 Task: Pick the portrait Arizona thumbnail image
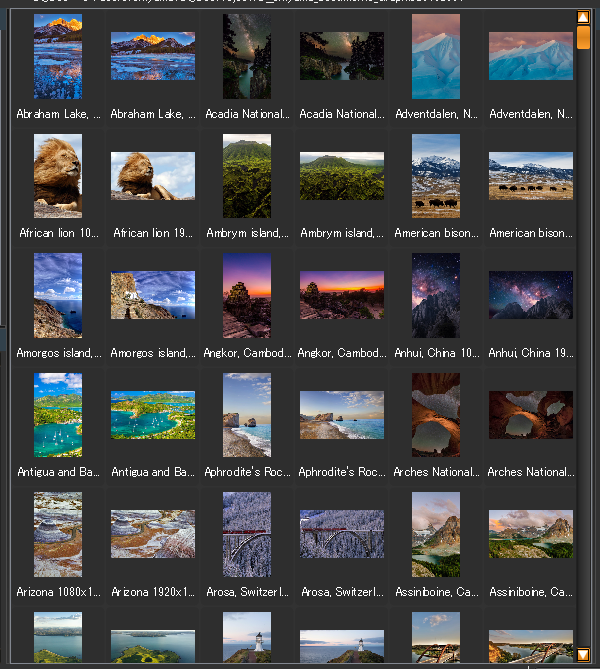(58, 534)
